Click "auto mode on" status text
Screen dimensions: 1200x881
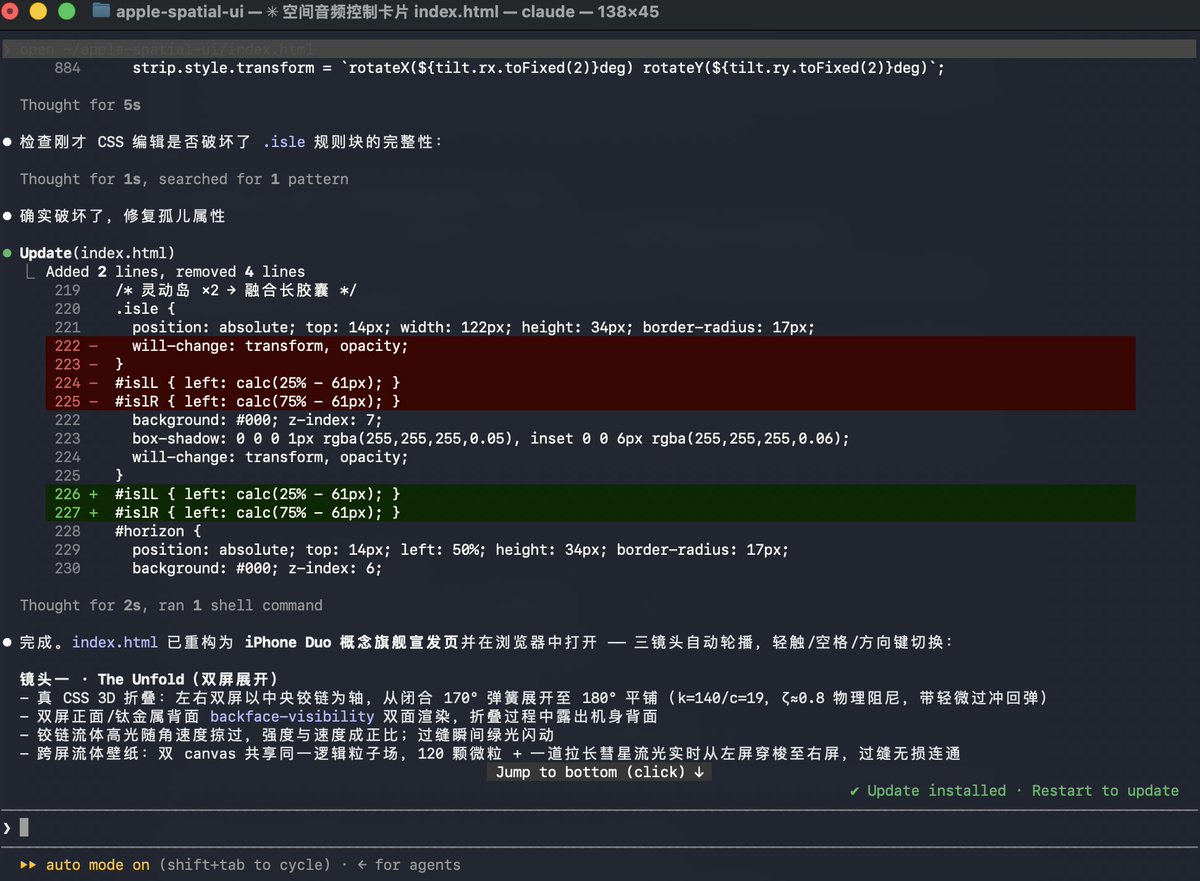tap(98, 865)
